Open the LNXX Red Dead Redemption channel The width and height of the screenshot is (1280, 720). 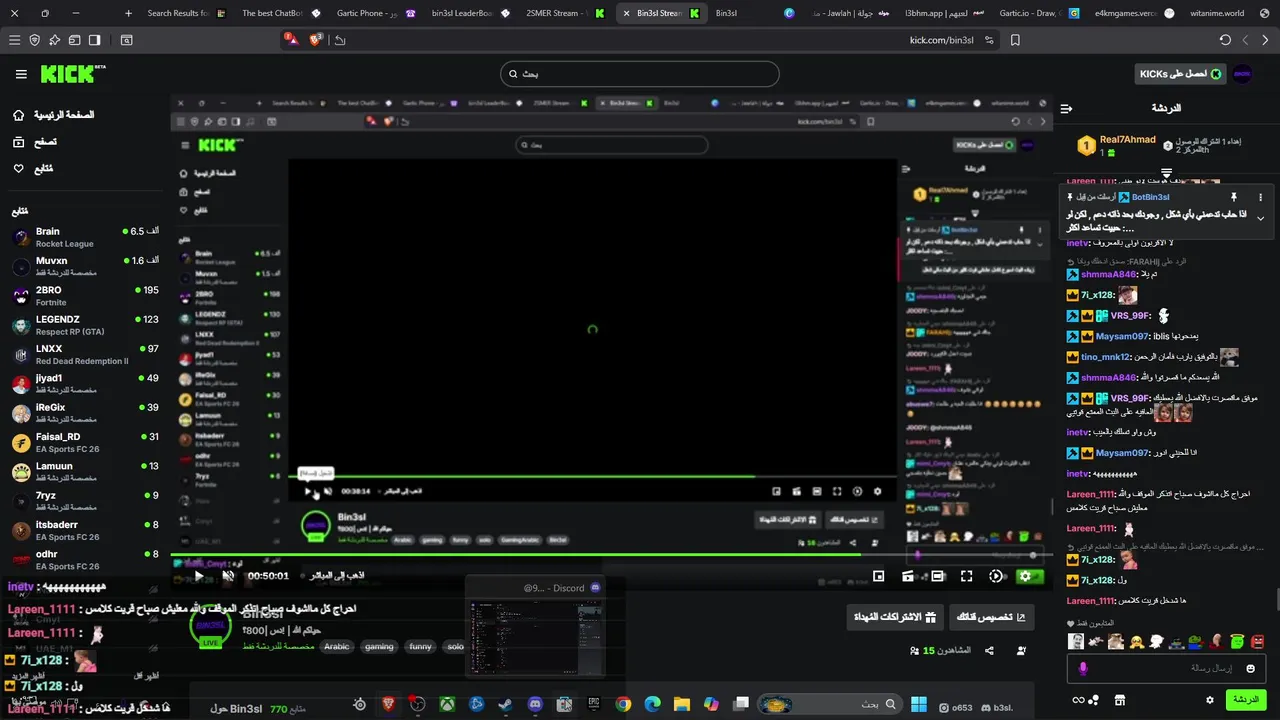(85, 354)
